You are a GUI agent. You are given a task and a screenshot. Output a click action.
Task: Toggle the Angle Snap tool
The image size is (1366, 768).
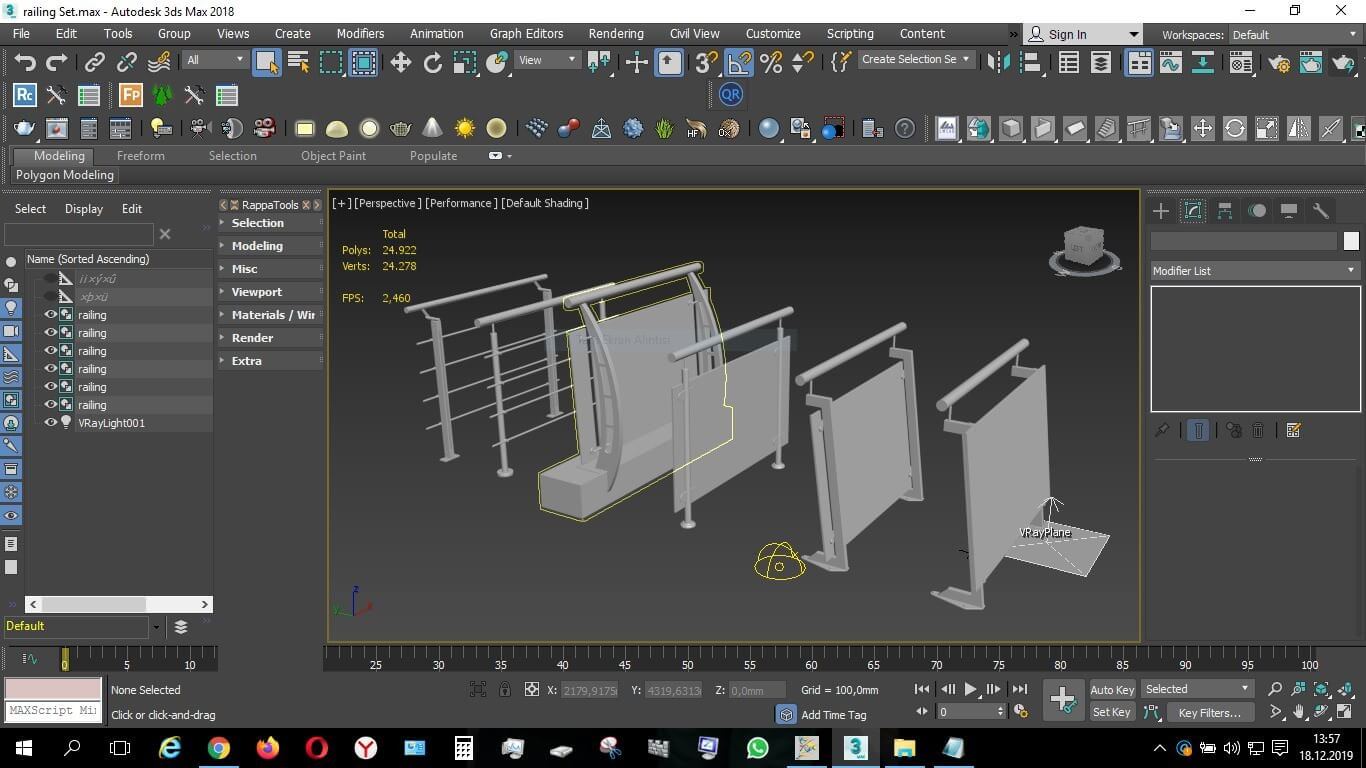pyautogui.click(x=738, y=63)
